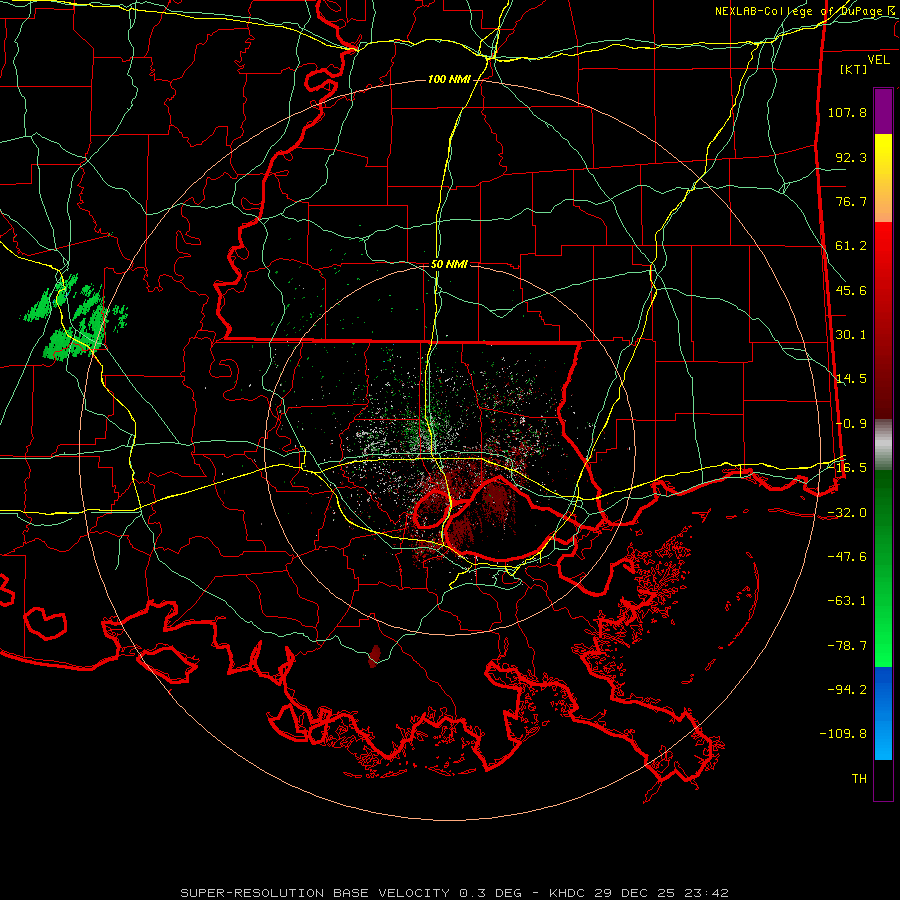Click the TH legend label
Image resolution: width=900 pixels, height=900 pixels.
[x=859, y=779]
